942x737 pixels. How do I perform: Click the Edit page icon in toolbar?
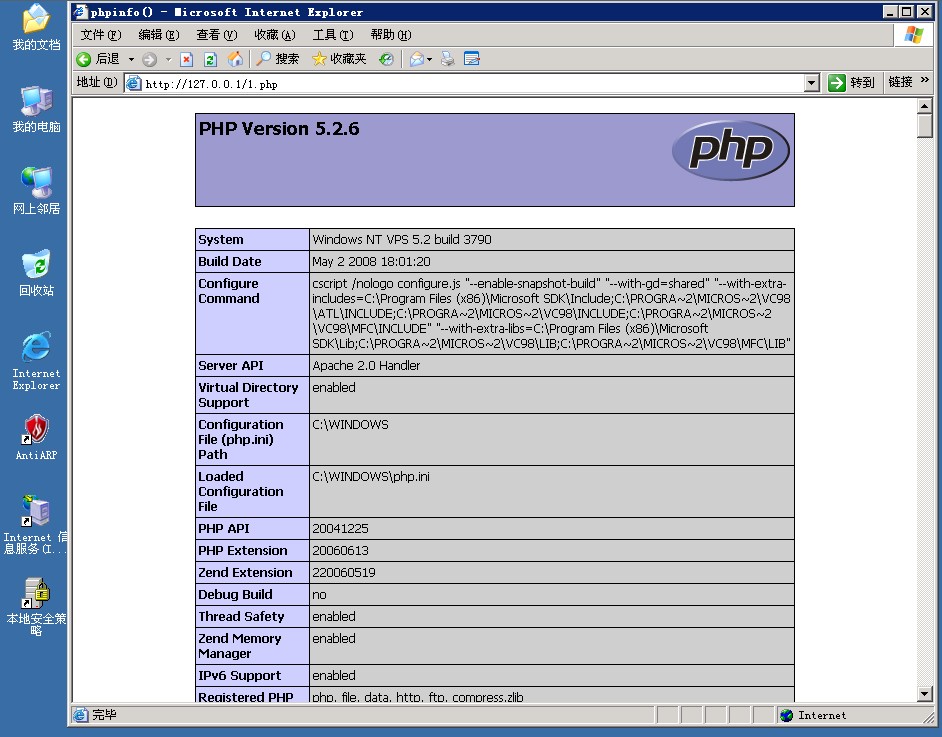[472, 59]
